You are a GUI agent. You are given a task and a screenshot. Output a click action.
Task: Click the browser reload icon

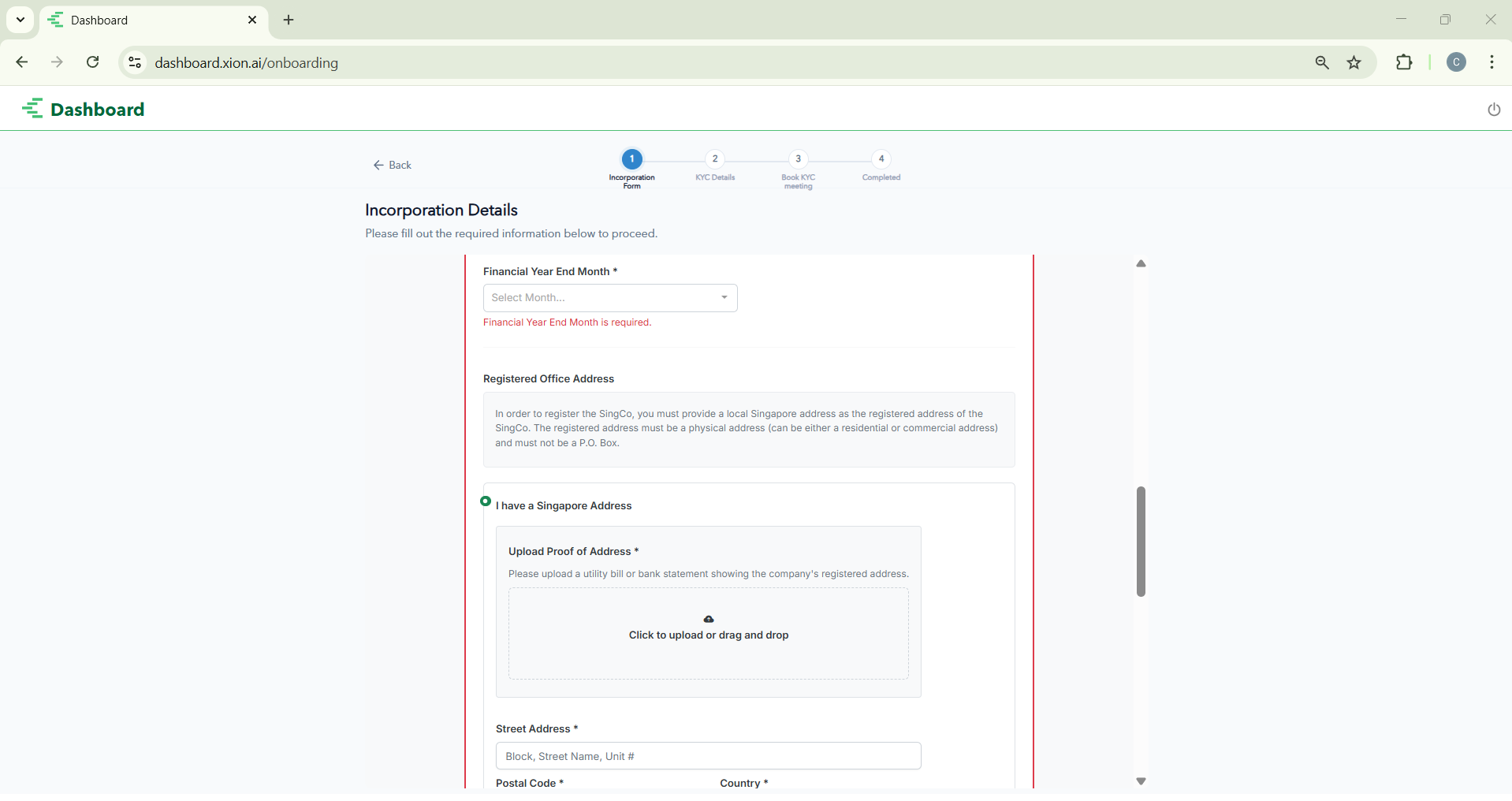pyautogui.click(x=93, y=62)
